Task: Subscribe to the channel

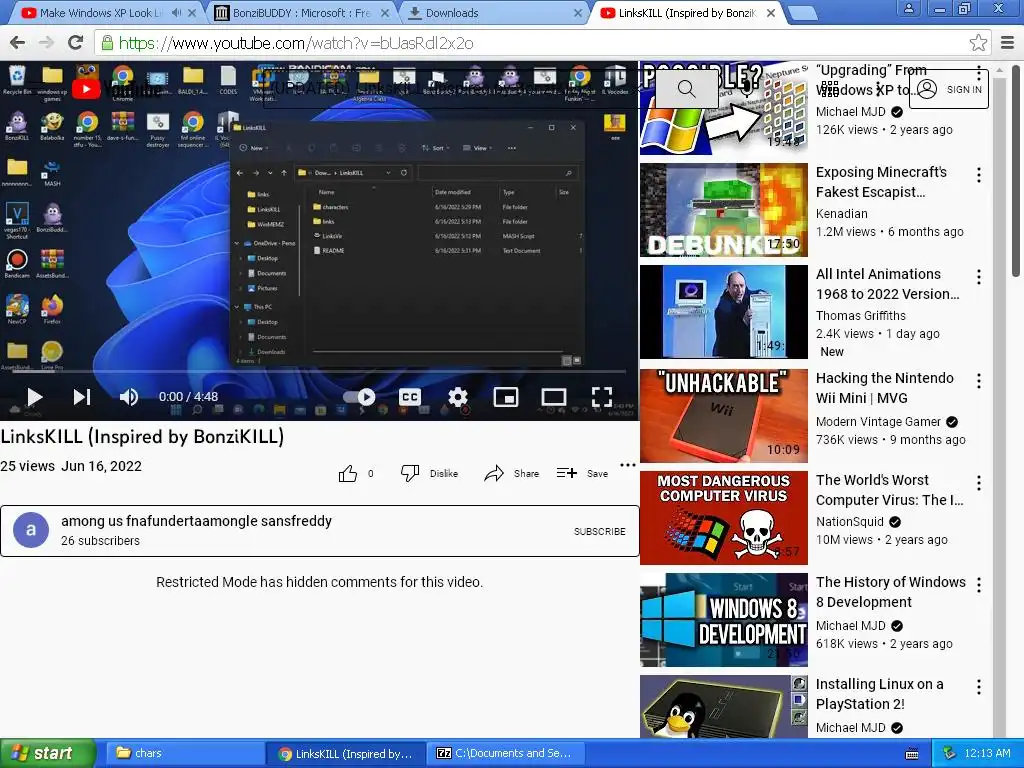Action: [x=600, y=532]
